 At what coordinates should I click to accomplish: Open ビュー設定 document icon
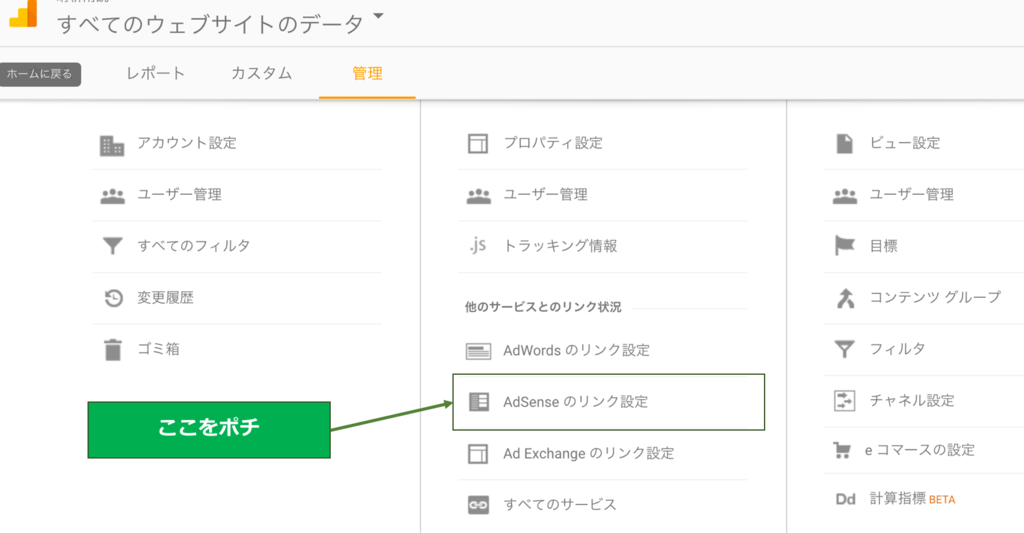pyautogui.click(x=845, y=144)
